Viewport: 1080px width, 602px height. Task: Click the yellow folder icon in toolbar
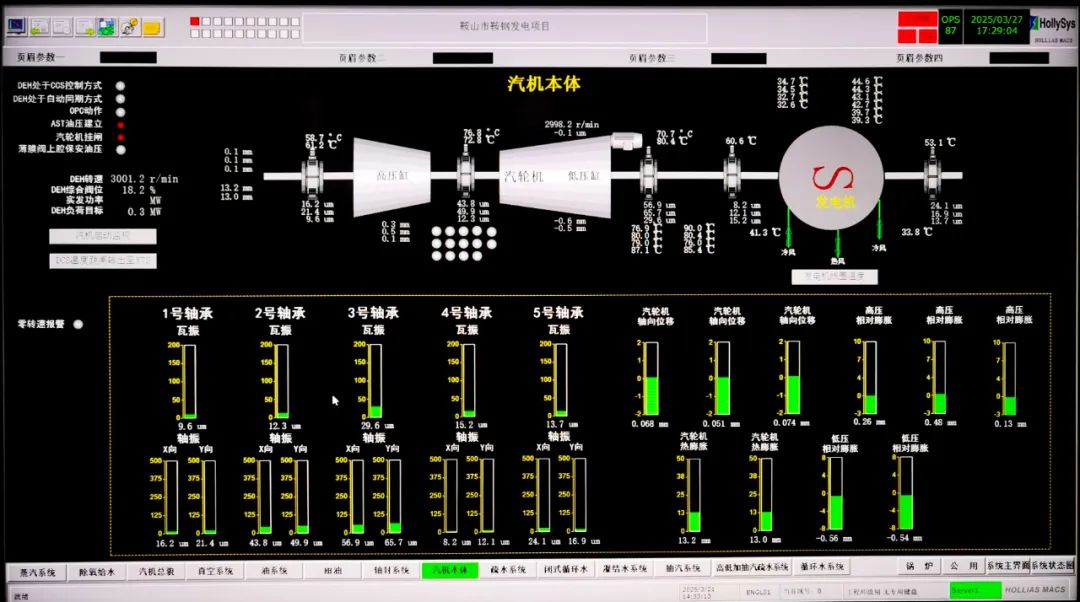pyautogui.click(x=152, y=27)
